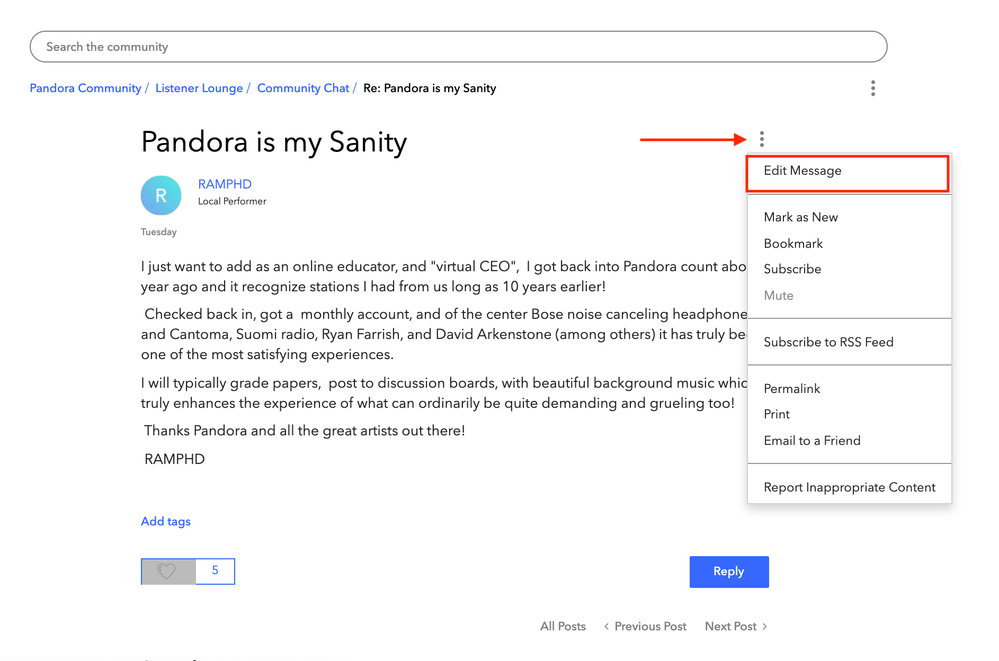The image size is (999, 661).
Task: Select Print from the dropdown menu
Action: click(x=777, y=414)
